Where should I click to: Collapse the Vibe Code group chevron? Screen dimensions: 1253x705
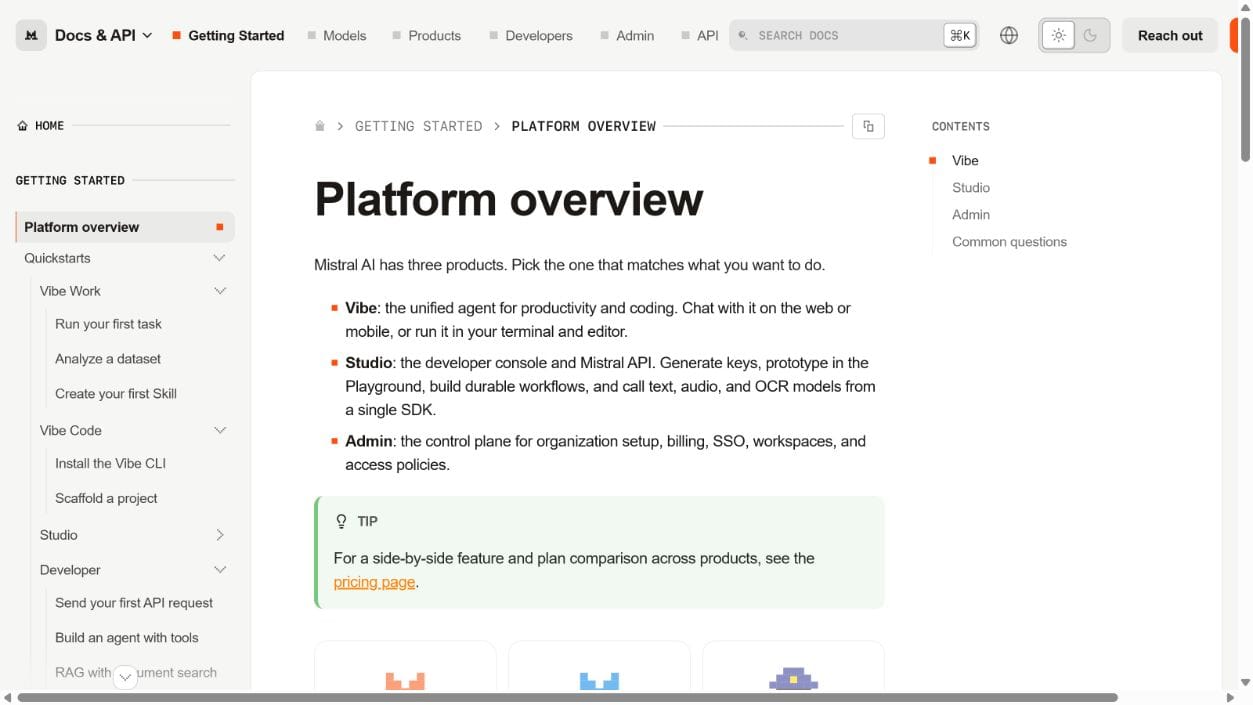220,430
